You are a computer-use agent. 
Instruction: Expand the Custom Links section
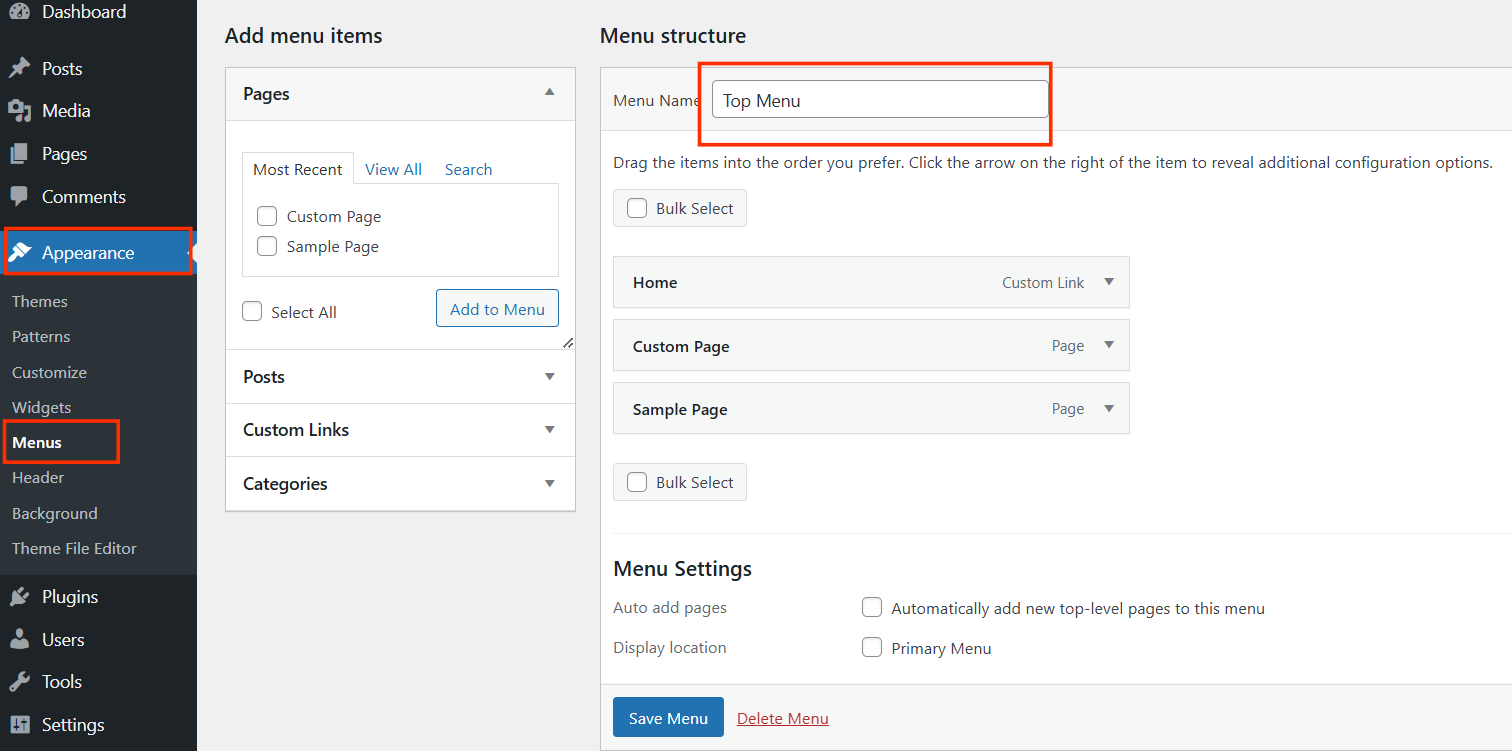point(549,430)
